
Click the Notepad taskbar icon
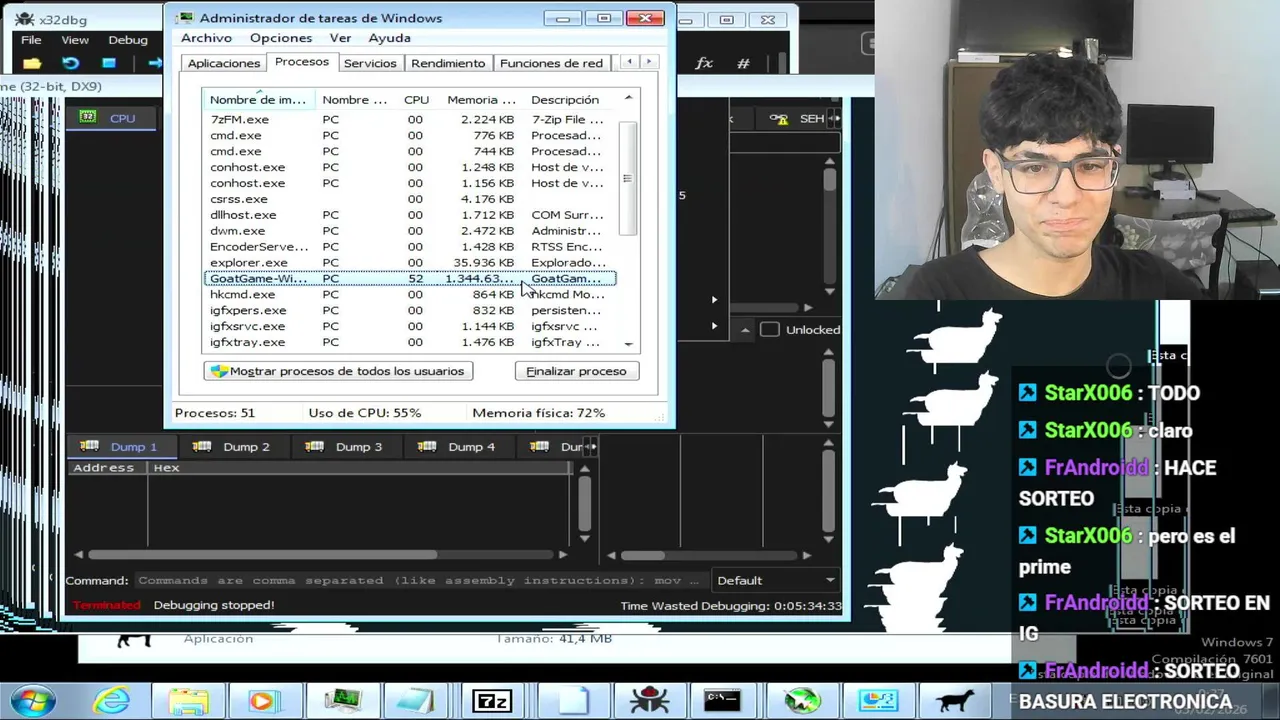pyautogui.click(x=416, y=701)
